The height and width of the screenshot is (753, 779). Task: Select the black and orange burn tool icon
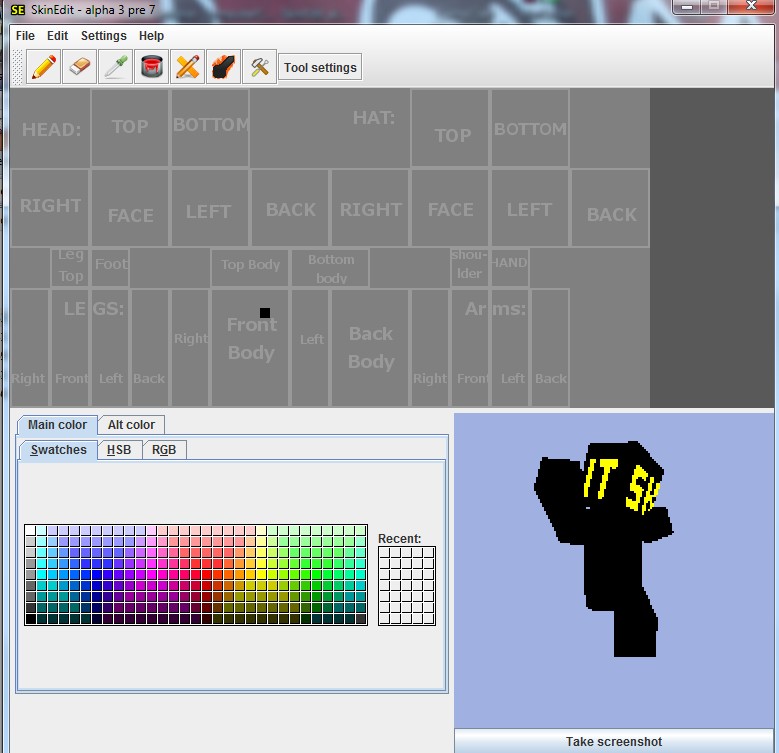click(224, 67)
